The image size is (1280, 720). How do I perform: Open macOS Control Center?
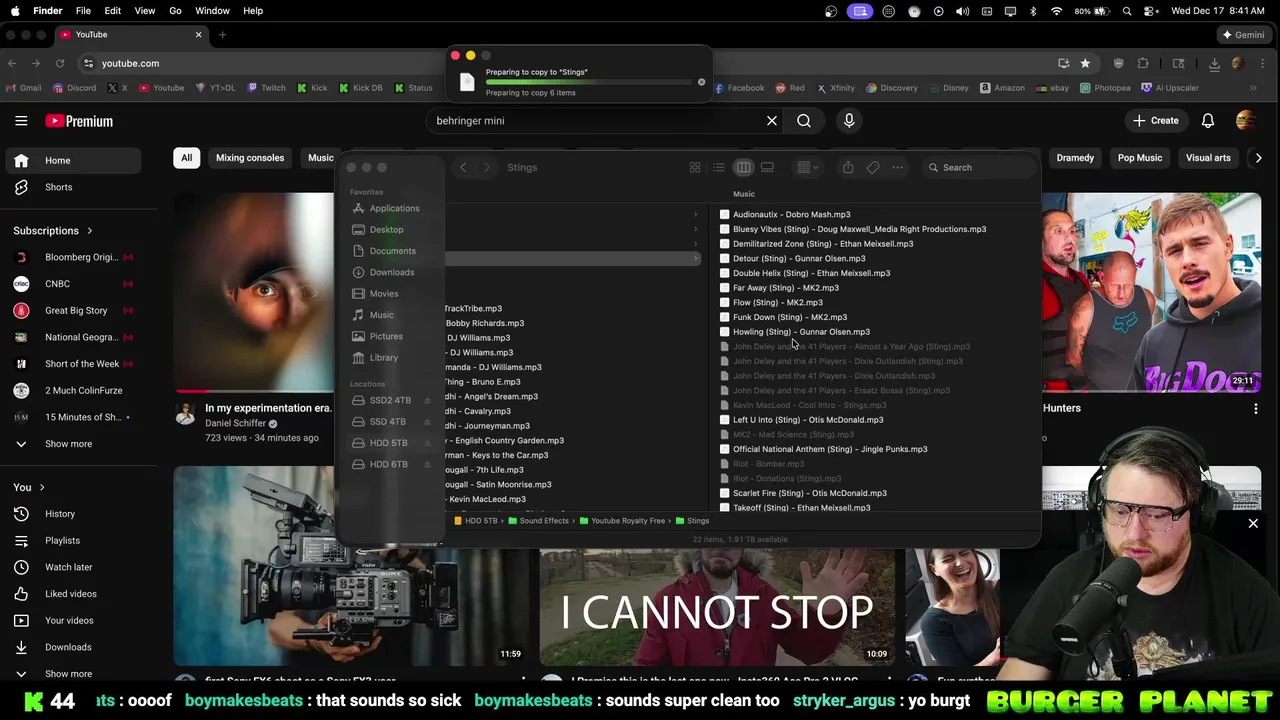click(1152, 11)
